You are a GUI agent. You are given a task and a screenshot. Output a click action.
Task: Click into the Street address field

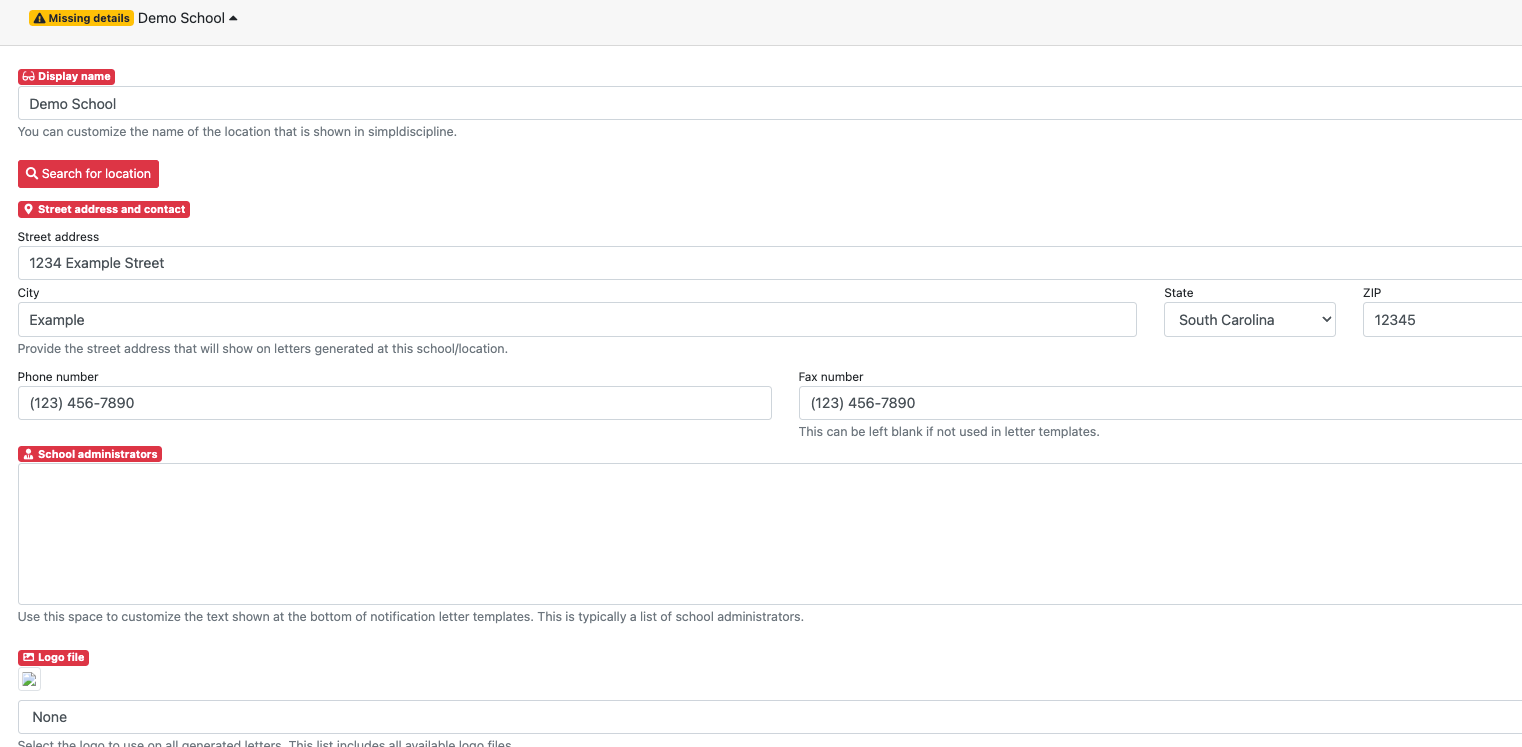[x=770, y=263]
